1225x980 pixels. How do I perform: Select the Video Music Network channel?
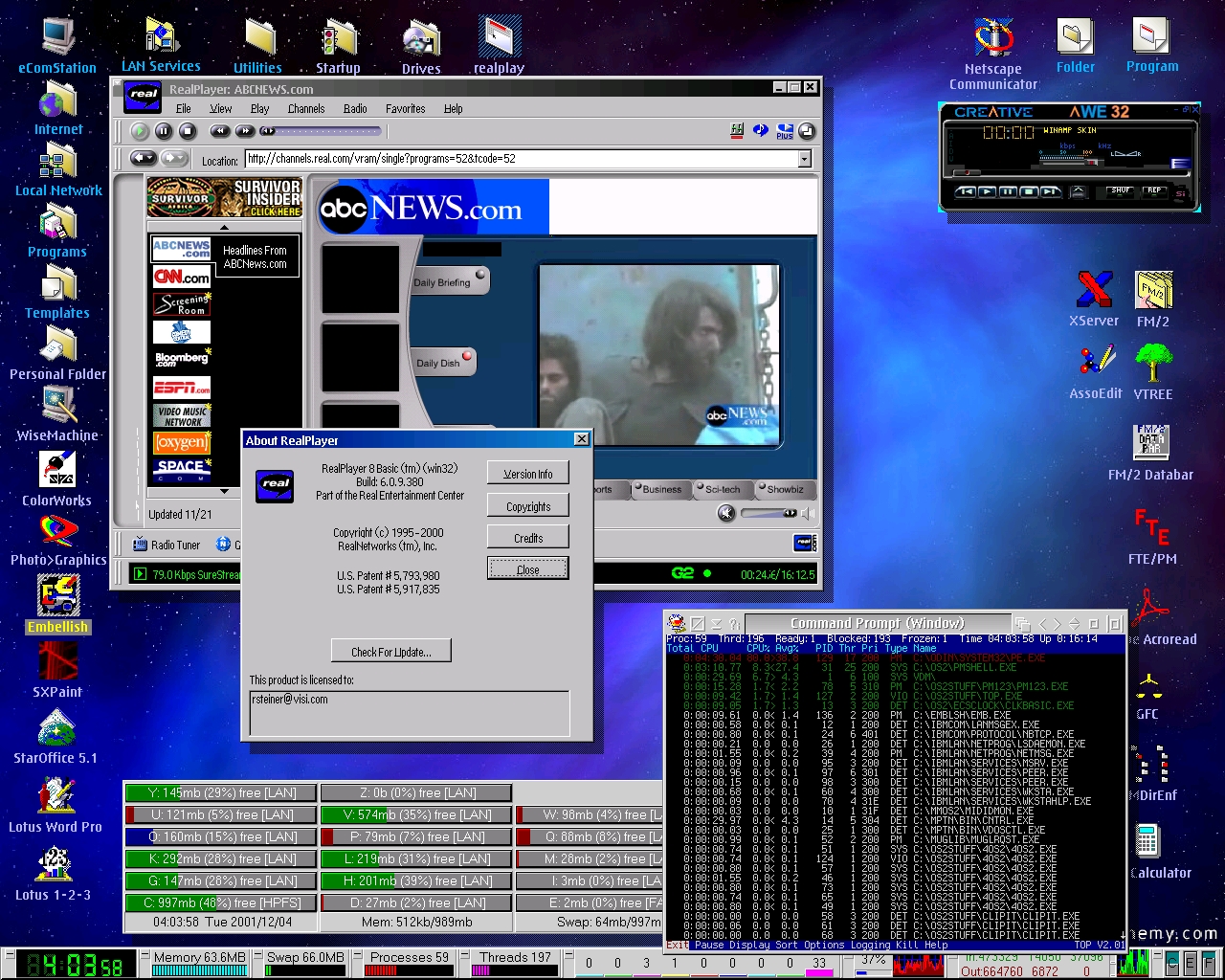(x=182, y=415)
